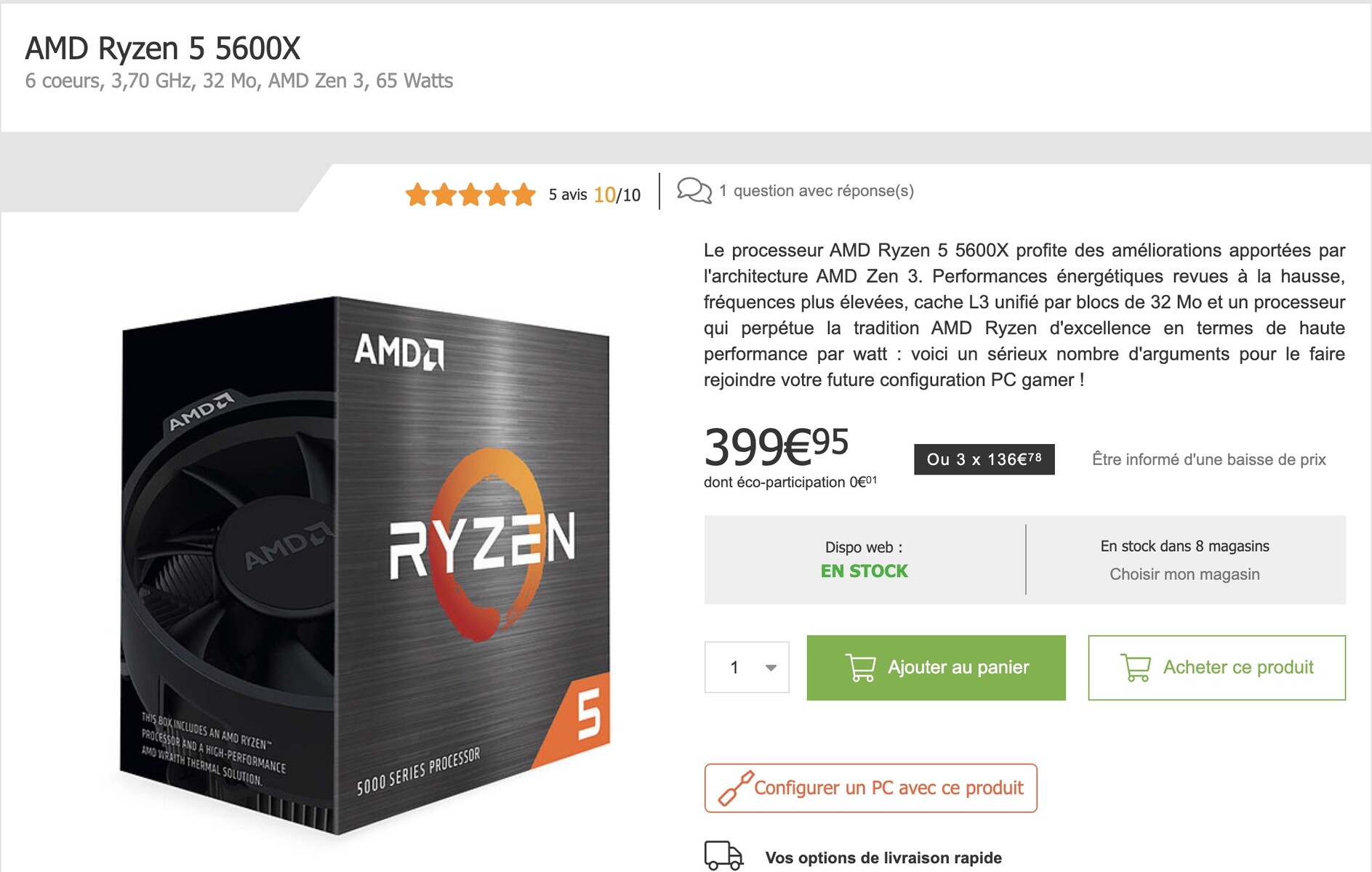The image size is (1372, 872).
Task: View the 1 question avec réponse(s) link
Action: (x=817, y=190)
